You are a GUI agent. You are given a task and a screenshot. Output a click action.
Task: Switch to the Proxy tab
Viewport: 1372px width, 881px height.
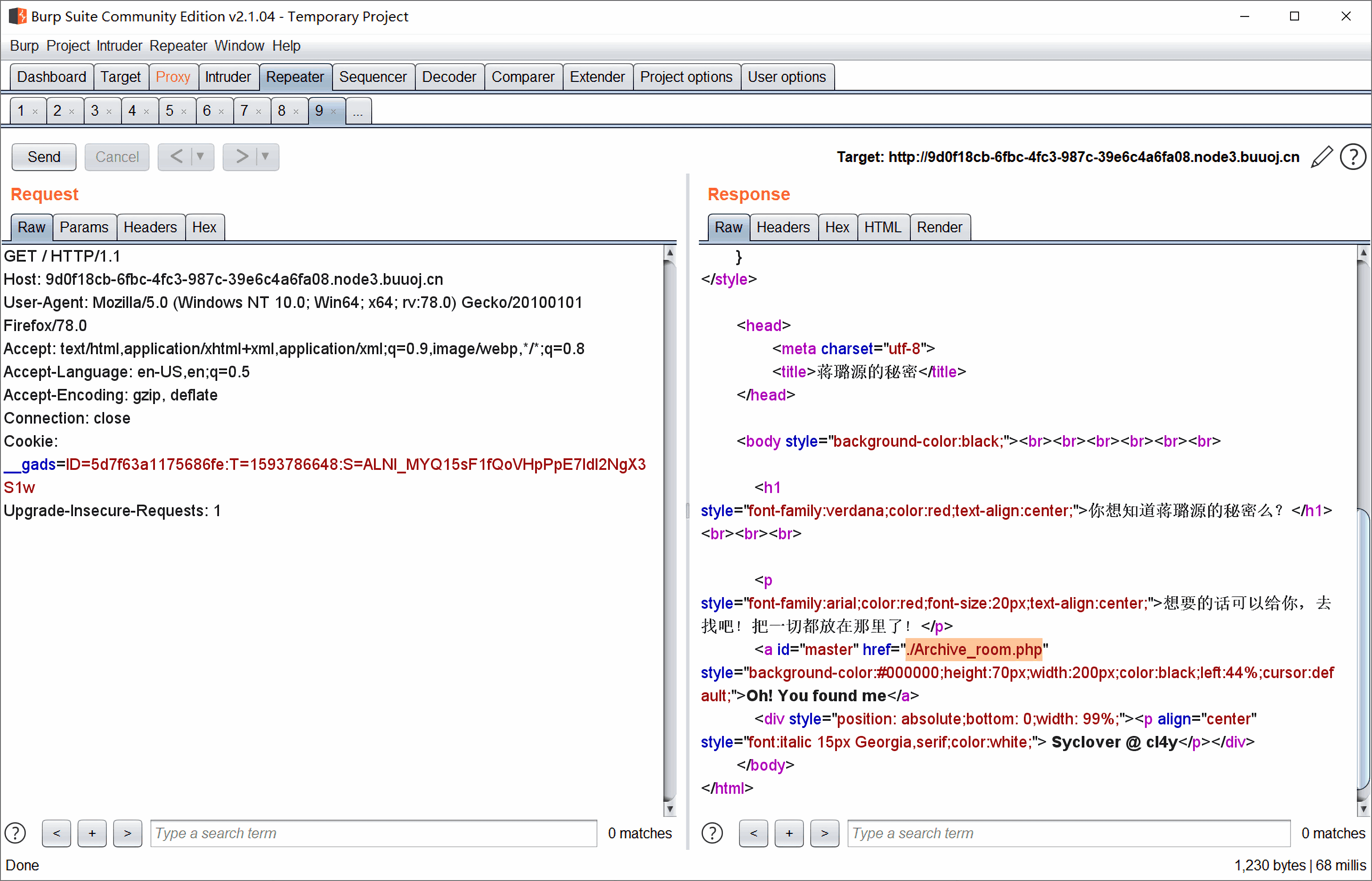pos(173,77)
